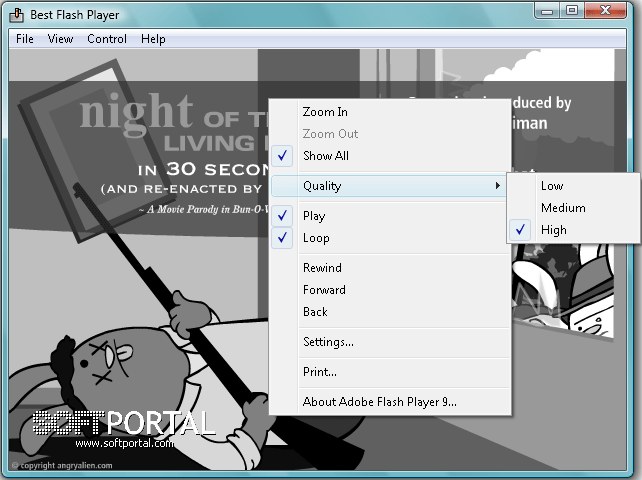
Task: Choose Zoom In from the context menu
Action: [x=390, y=112]
